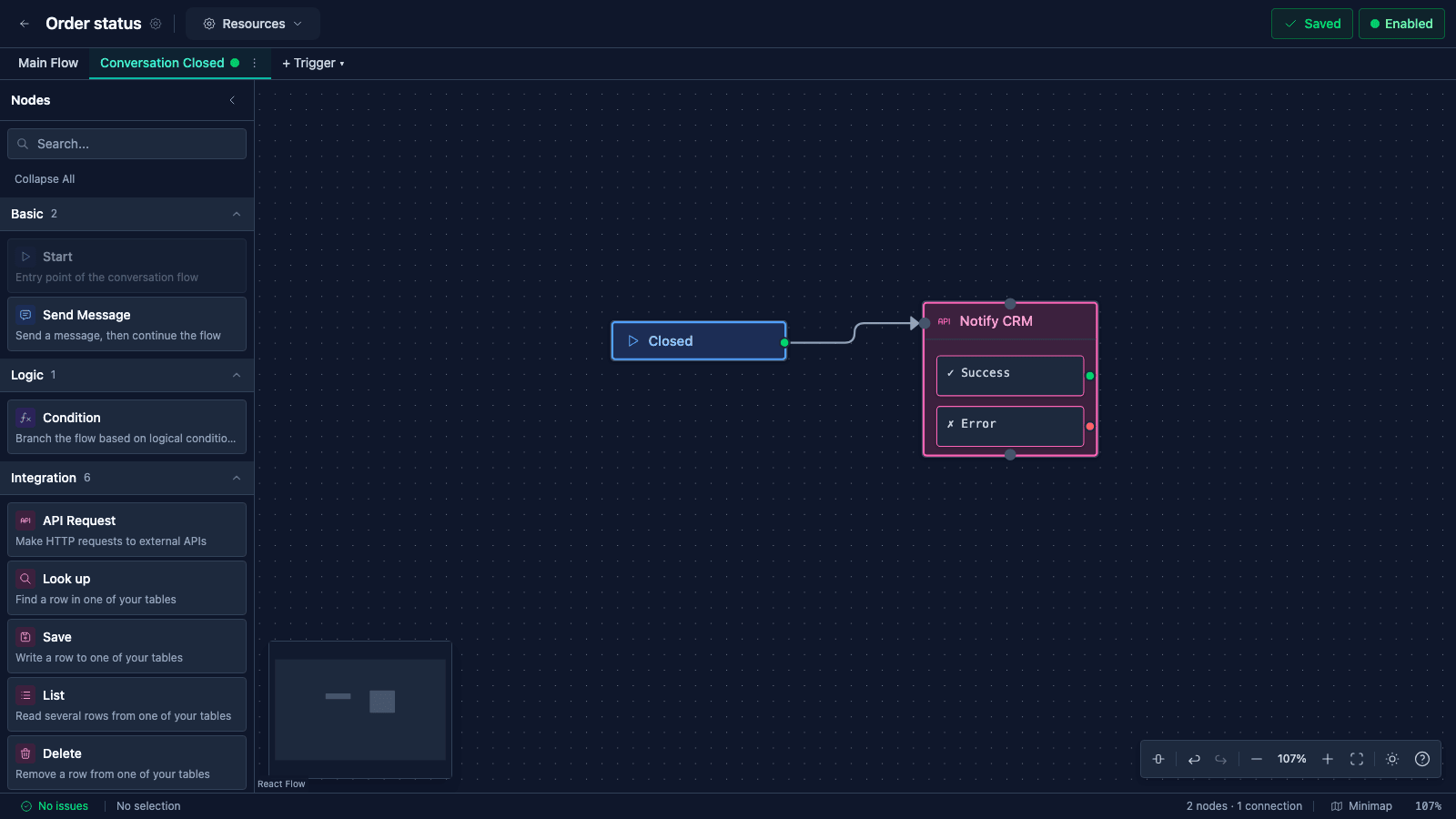Image resolution: width=1456 pixels, height=819 pixels.
Task: Open settings gear next to Order status
Action: pyautogui.click(x=156, y=24)
